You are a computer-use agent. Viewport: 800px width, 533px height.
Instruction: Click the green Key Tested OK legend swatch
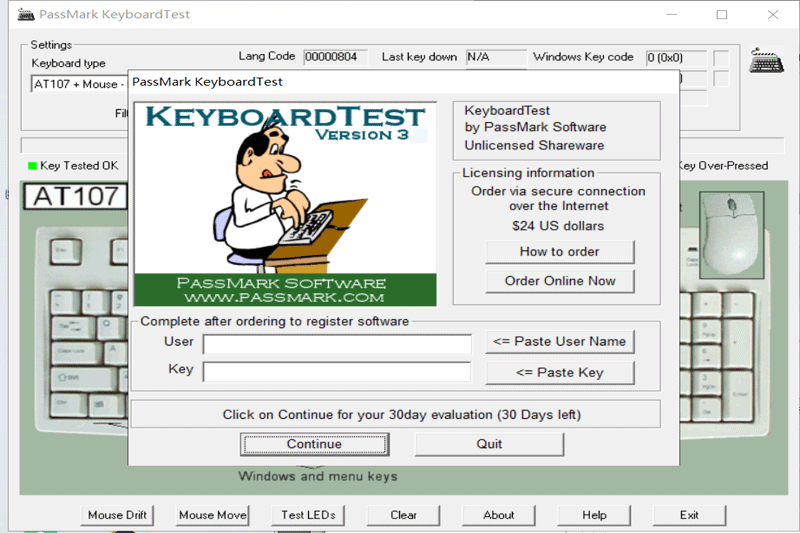point(33,166)
